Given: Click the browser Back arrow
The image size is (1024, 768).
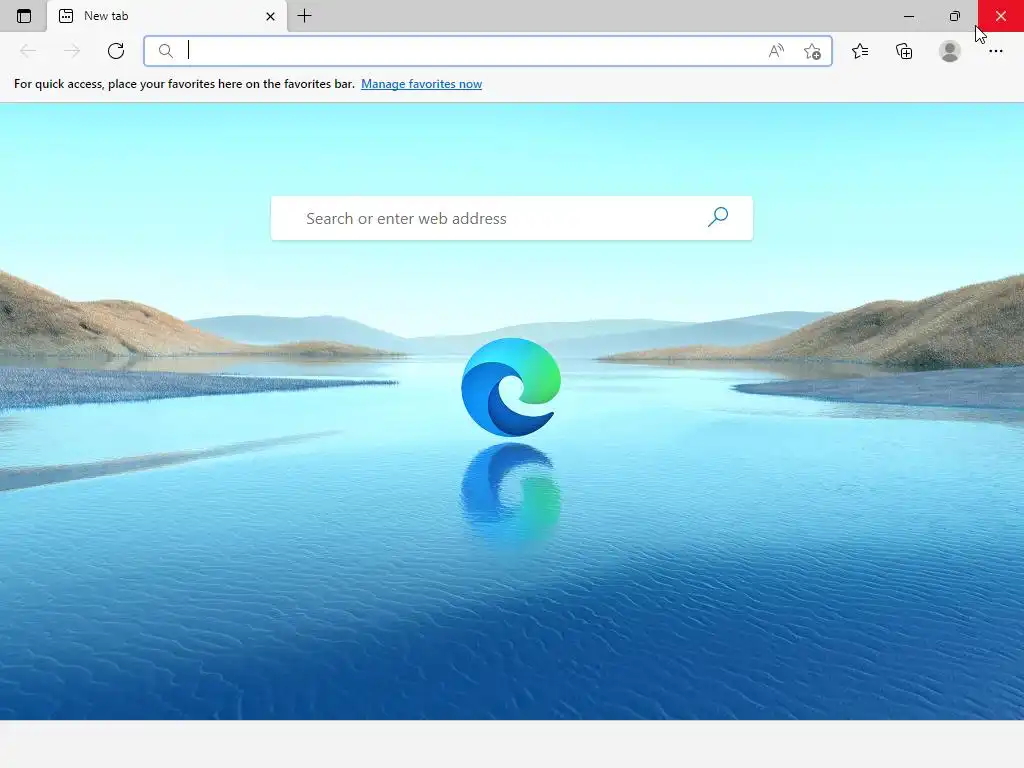Looking at the screenshot, I should click(27, 51).
